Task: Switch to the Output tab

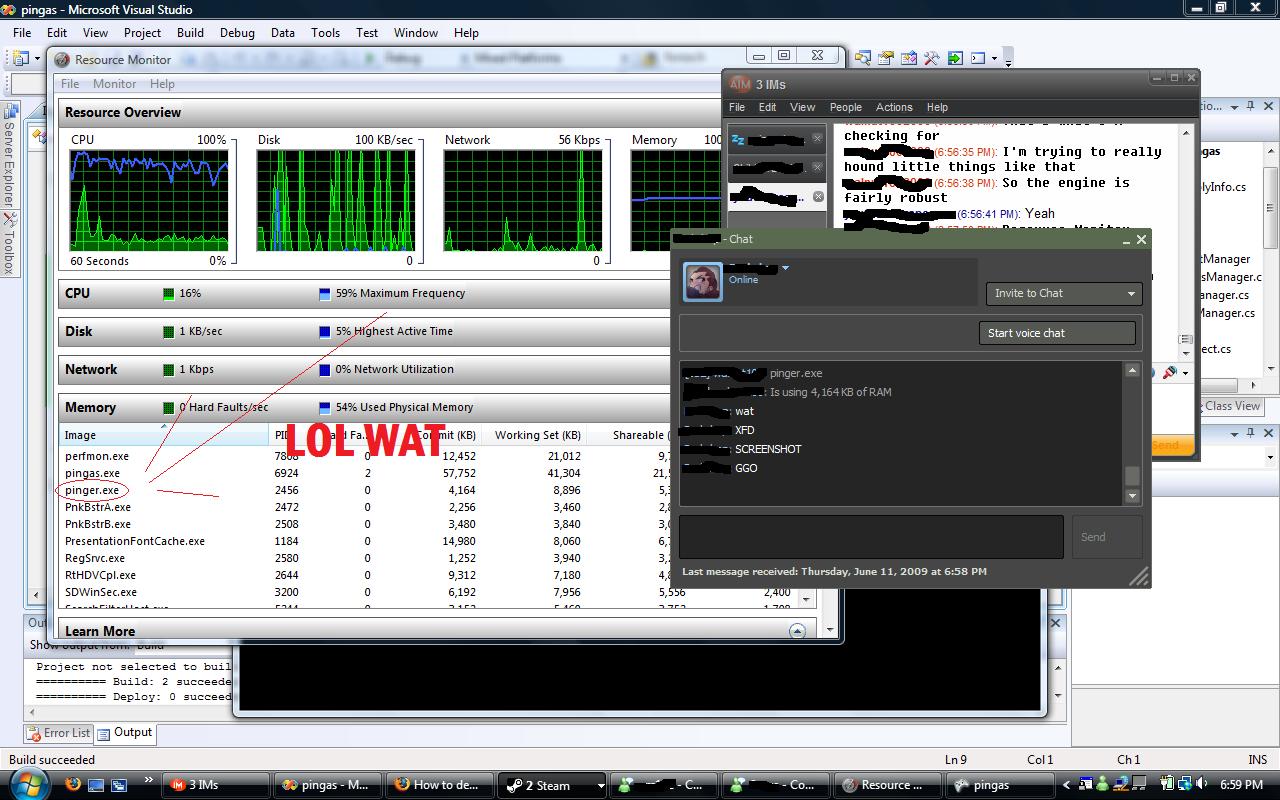Action: (125, 733)
